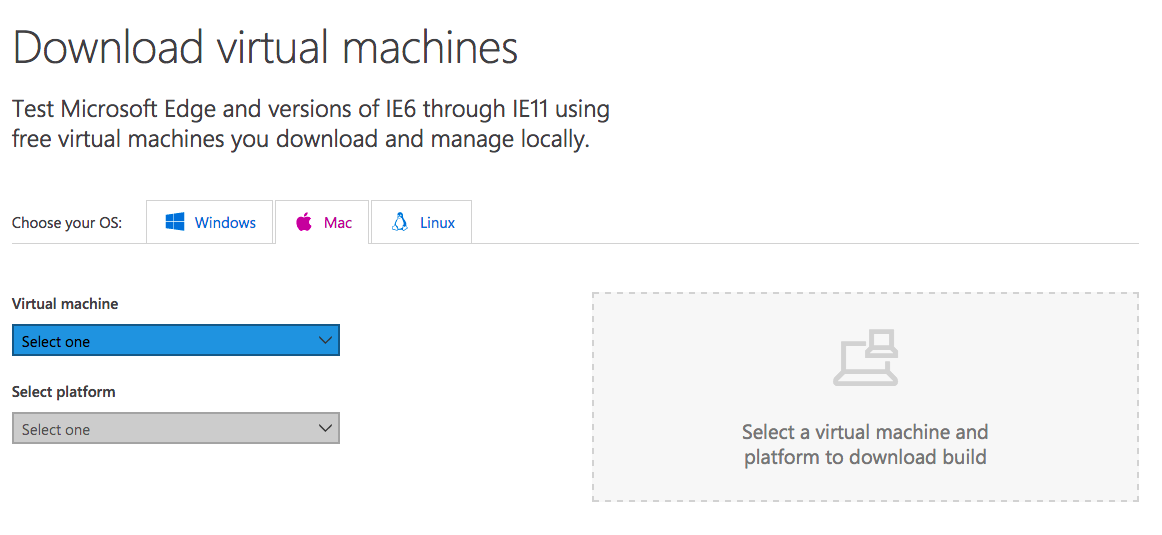
Task: Click the "Choose your OS:" label
Action: (67, 222)
